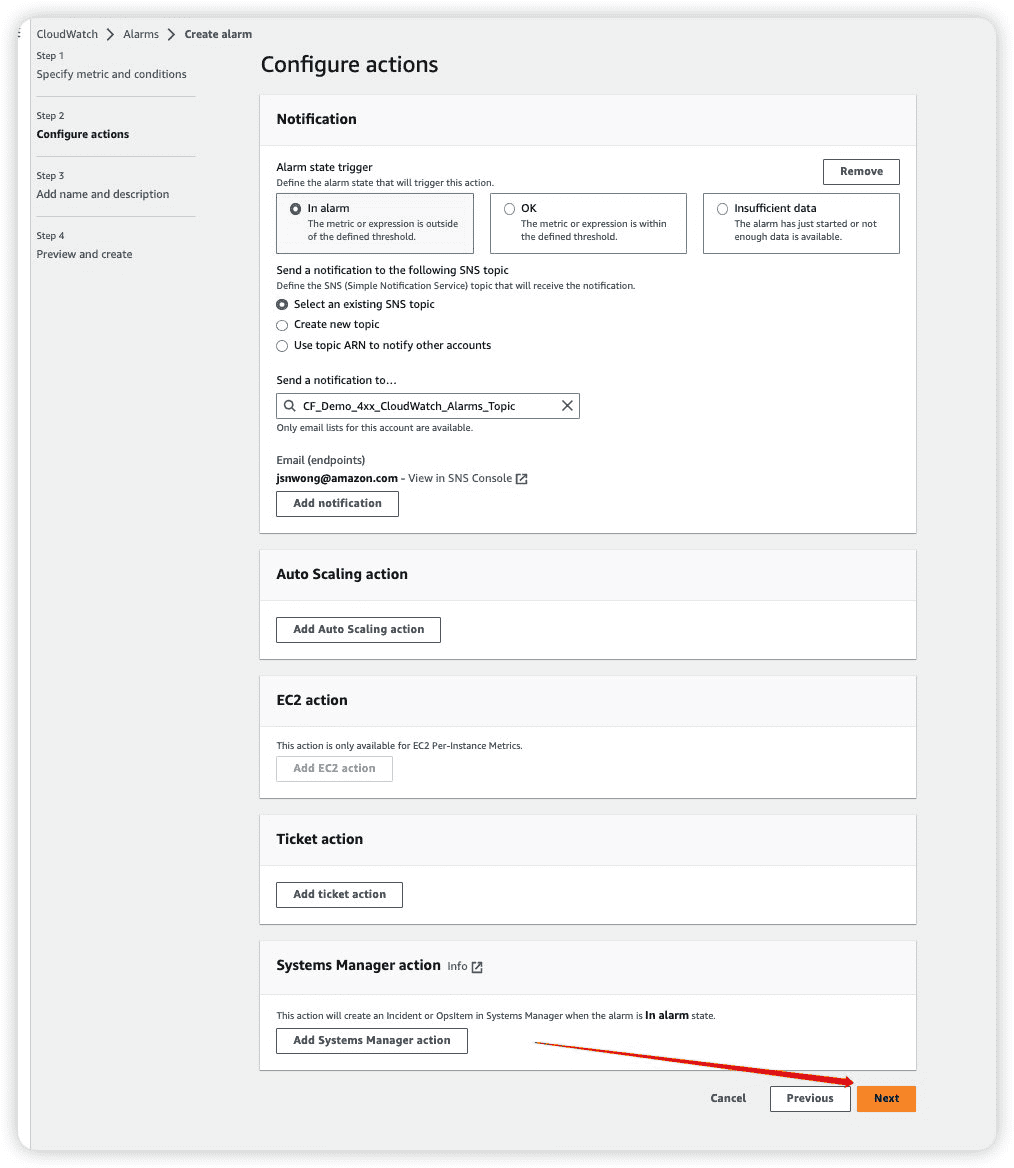
Task: Click Add Systems Manager action button
Action: [x=372, y=1041]
